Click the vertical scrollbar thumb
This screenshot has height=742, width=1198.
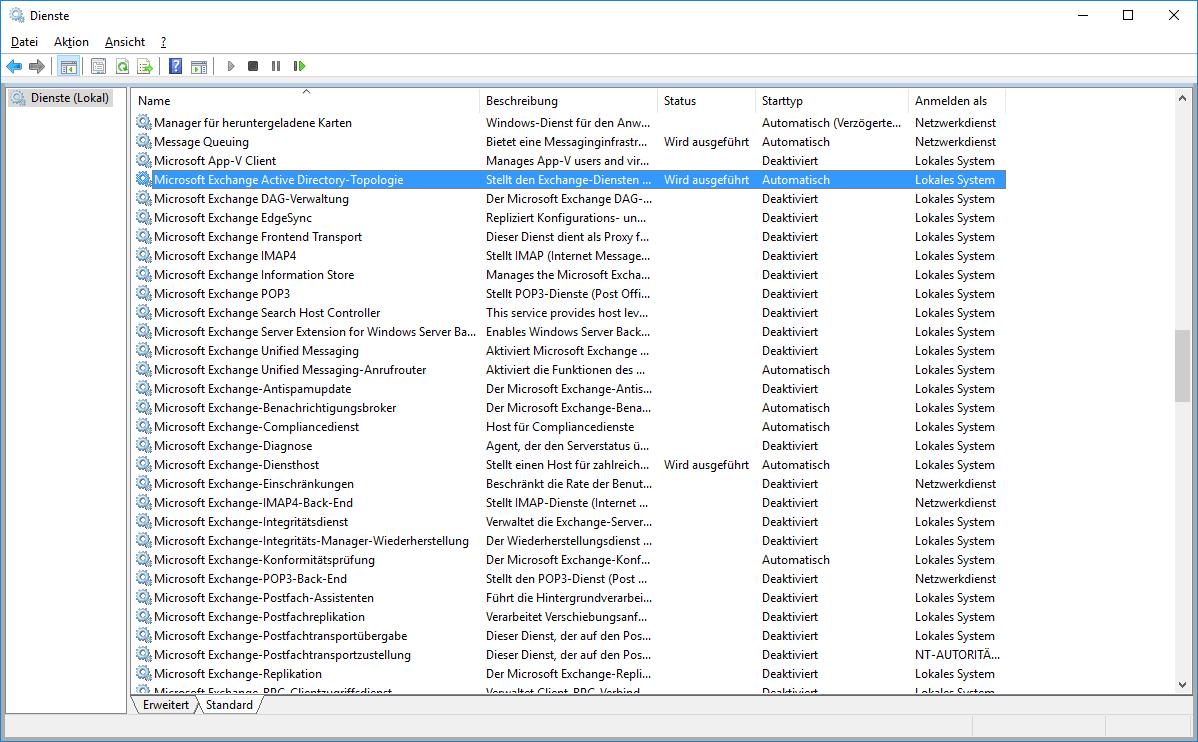tap(1183, 365)
